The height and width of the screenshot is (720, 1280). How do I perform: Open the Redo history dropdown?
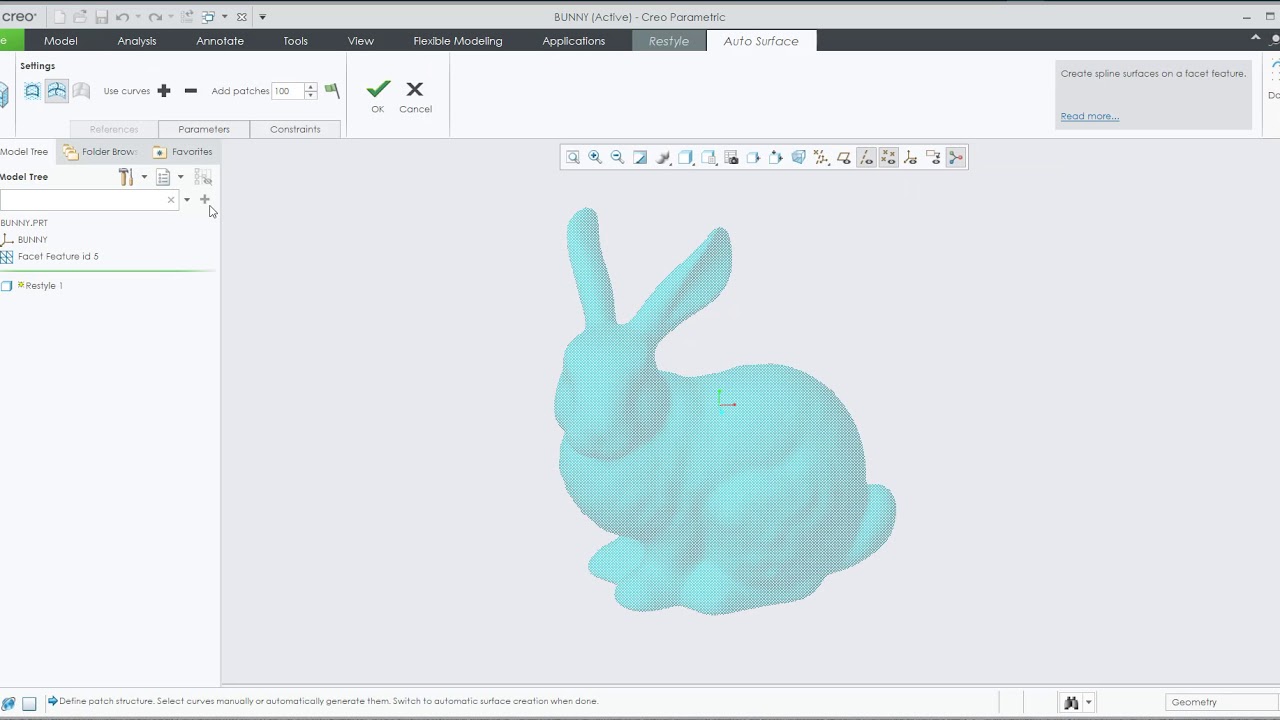click(170, 17)
